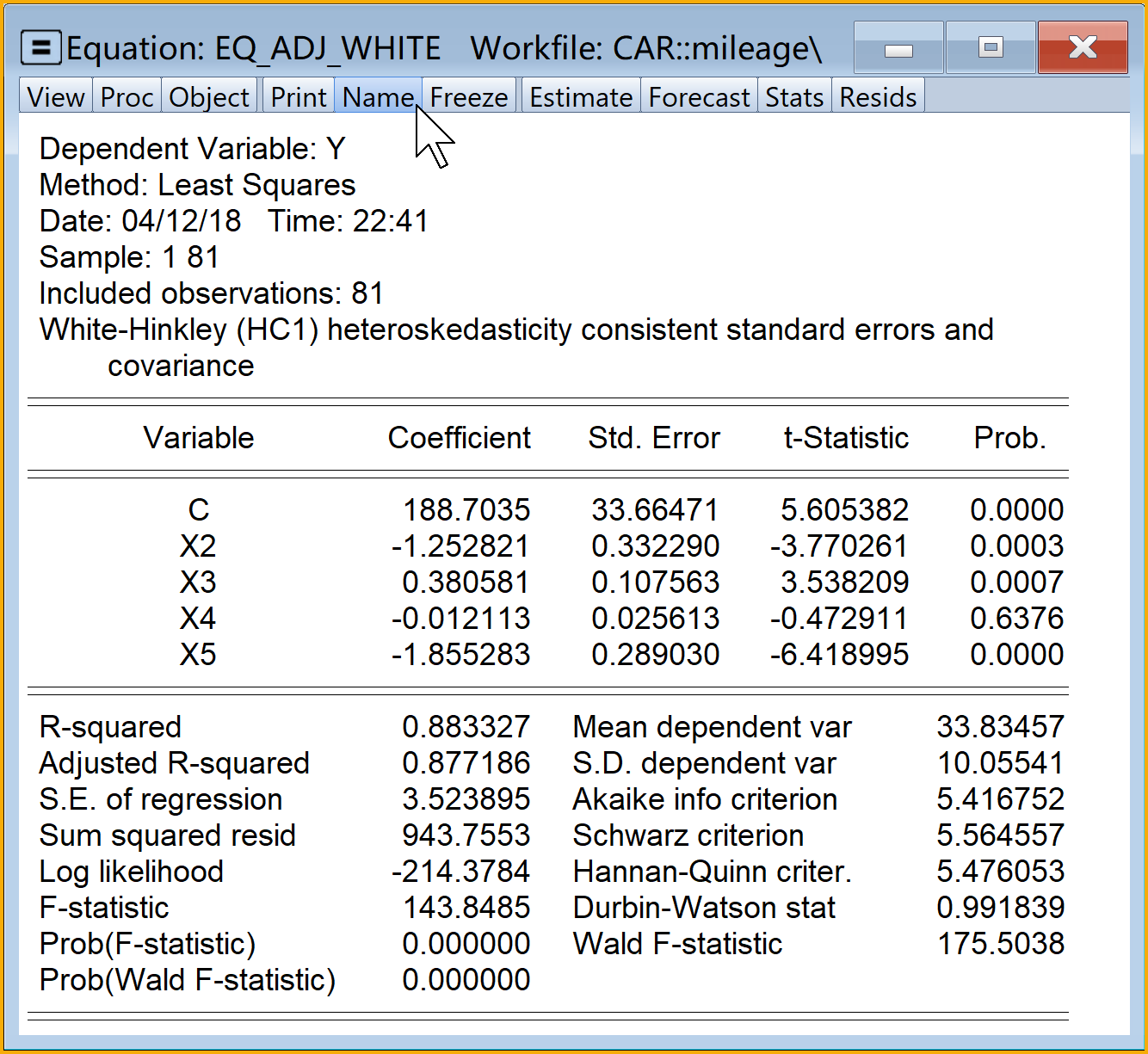
Task: Click the equation window system menu icon
Action: (40, 48)
